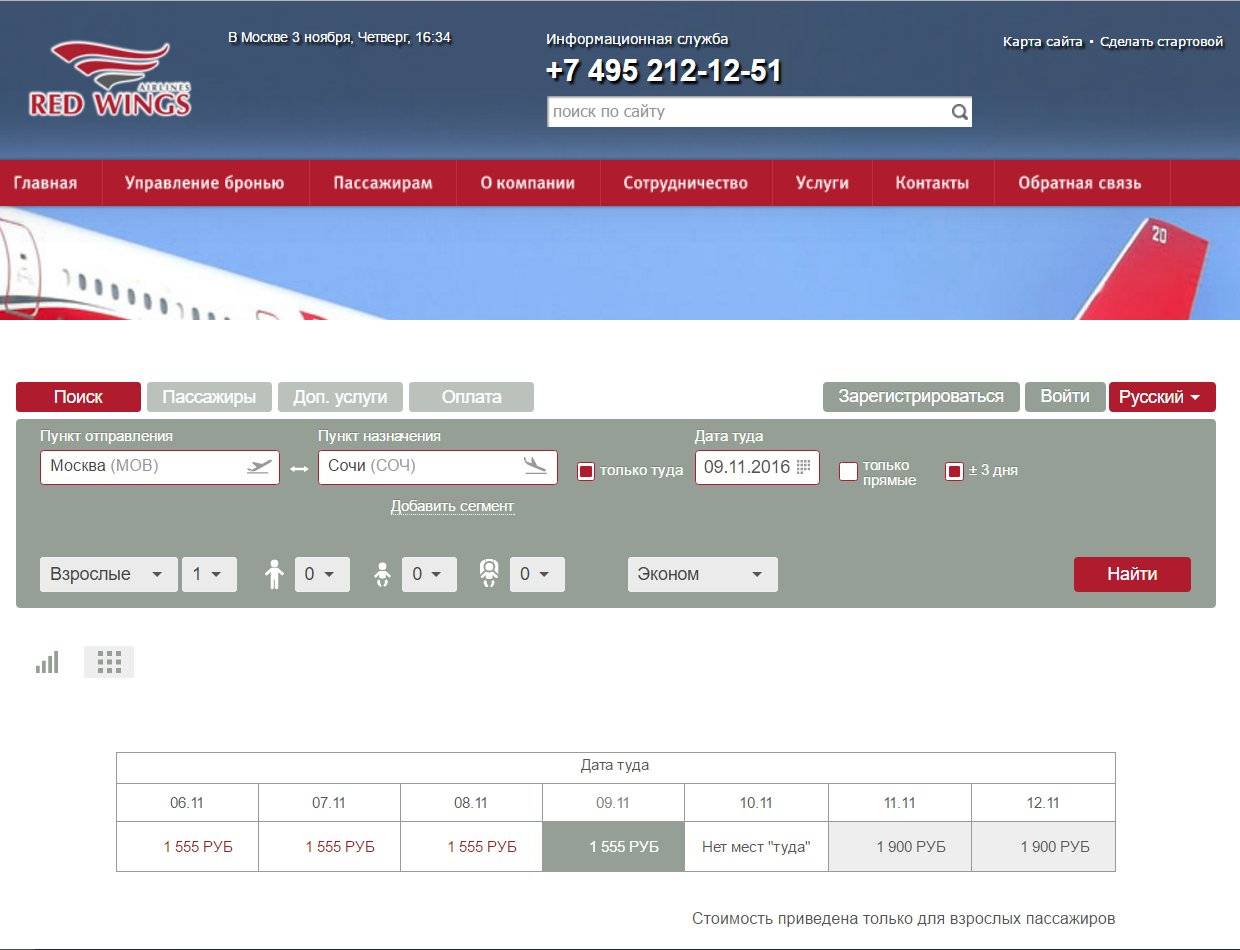Click the infant passenger icon
Screen dimensions: 1240x950
pos(382,575)
